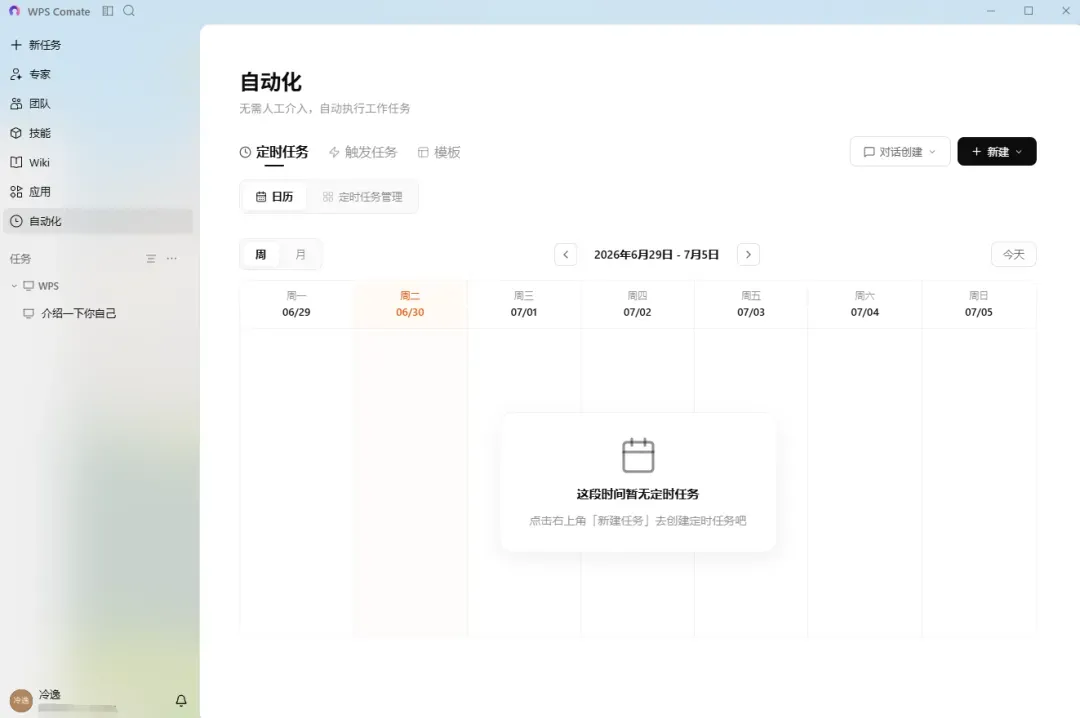Collapse the WPS task group chevron
Image resolution: width=1080 pixels, height=718 pixels.
tap(14, 286)
